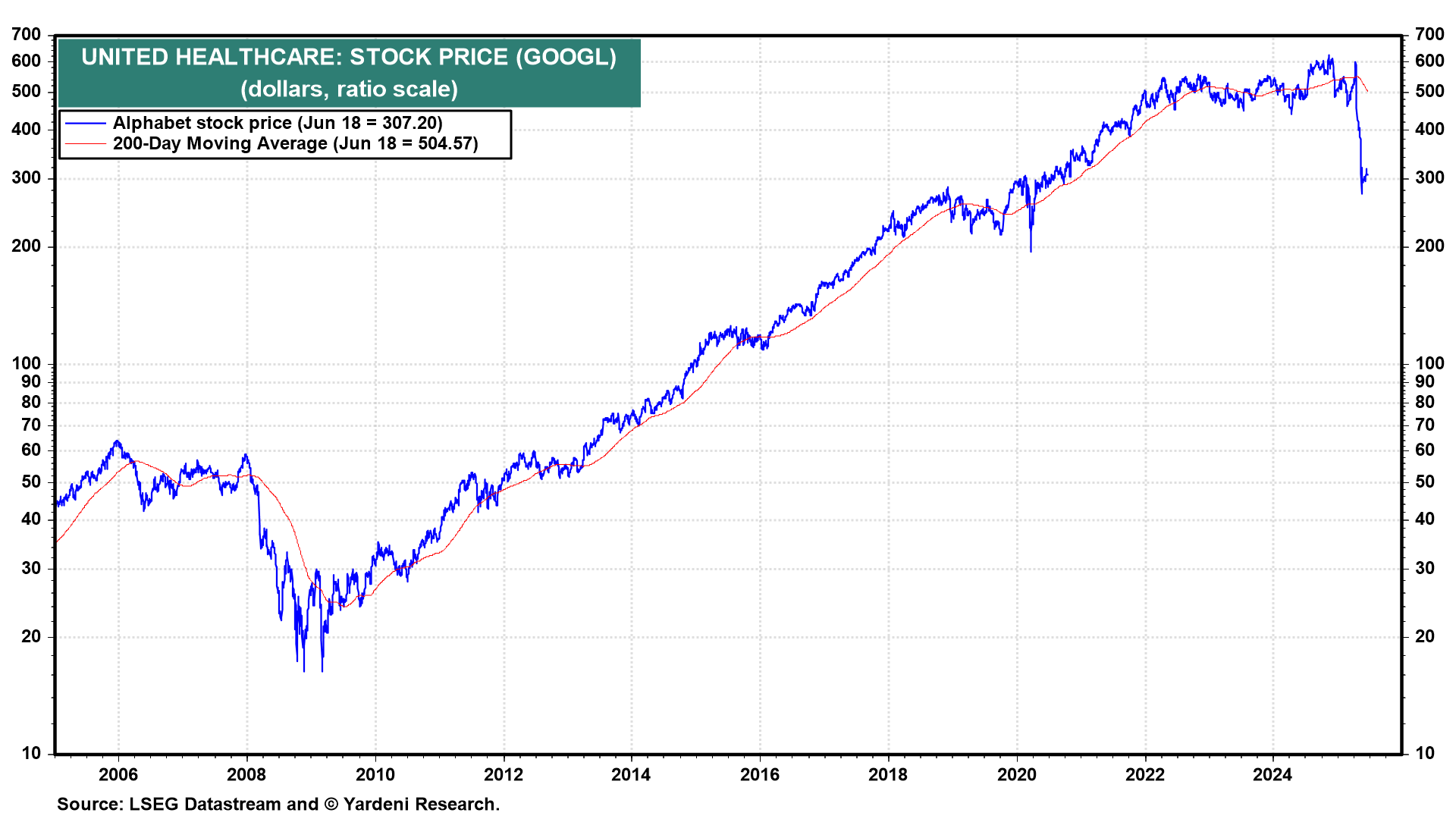Click the 2006 x-axis label
Screen dimensions: 1456x819
[x=118, y=774]
